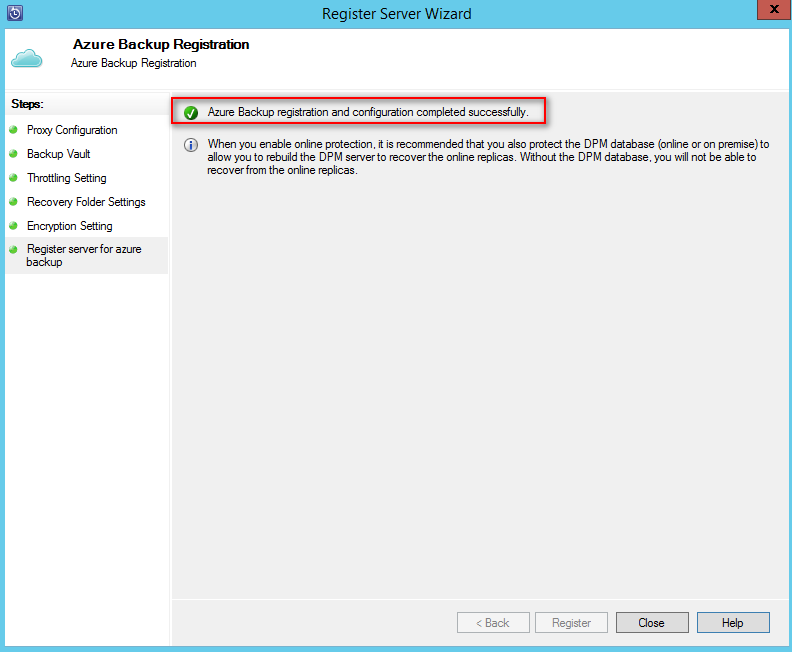Click the Azure cloud icon in header

click(x=27, y=59)
